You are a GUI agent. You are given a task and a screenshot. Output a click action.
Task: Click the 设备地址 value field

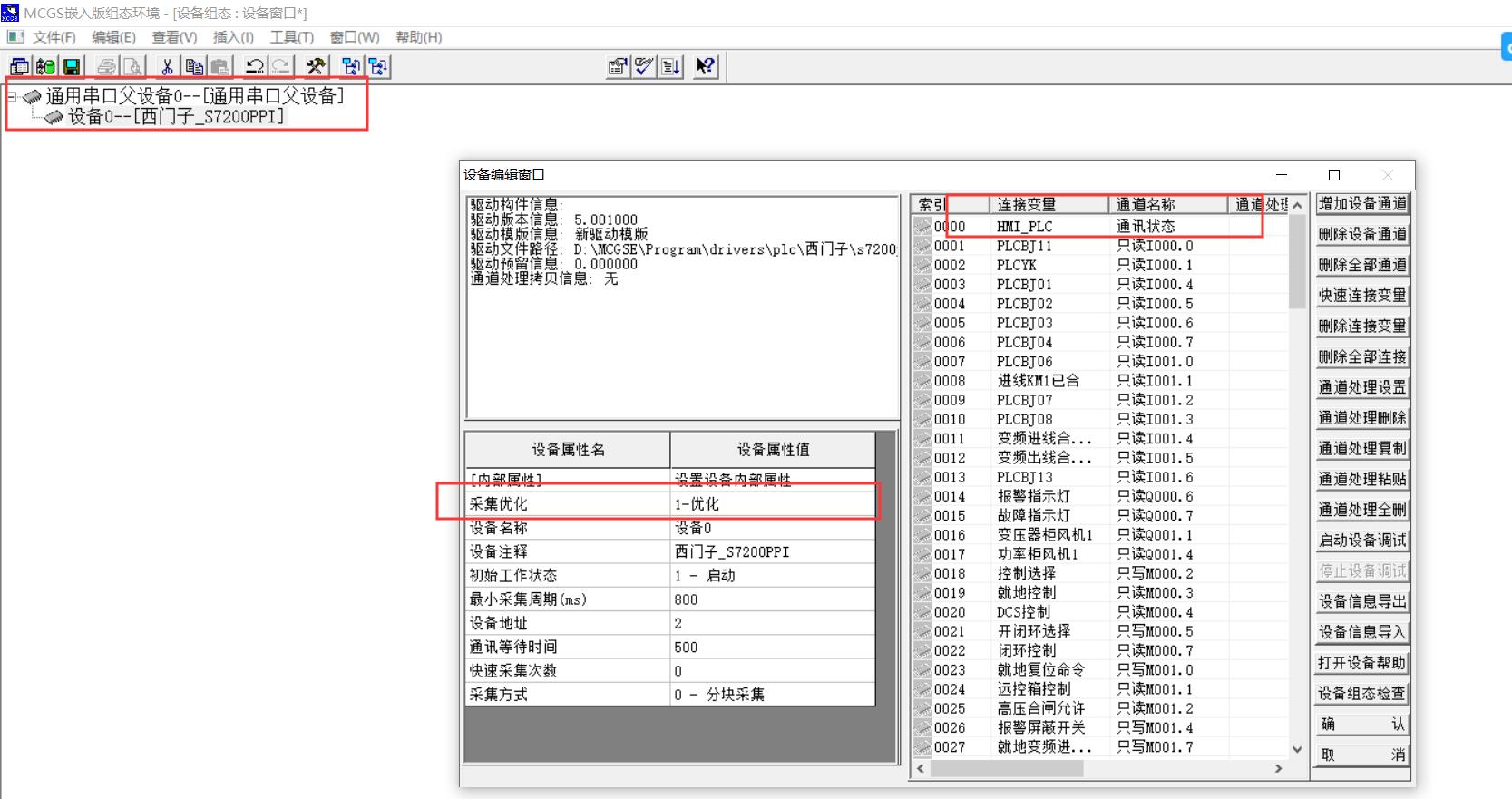(x=773, y=623)
